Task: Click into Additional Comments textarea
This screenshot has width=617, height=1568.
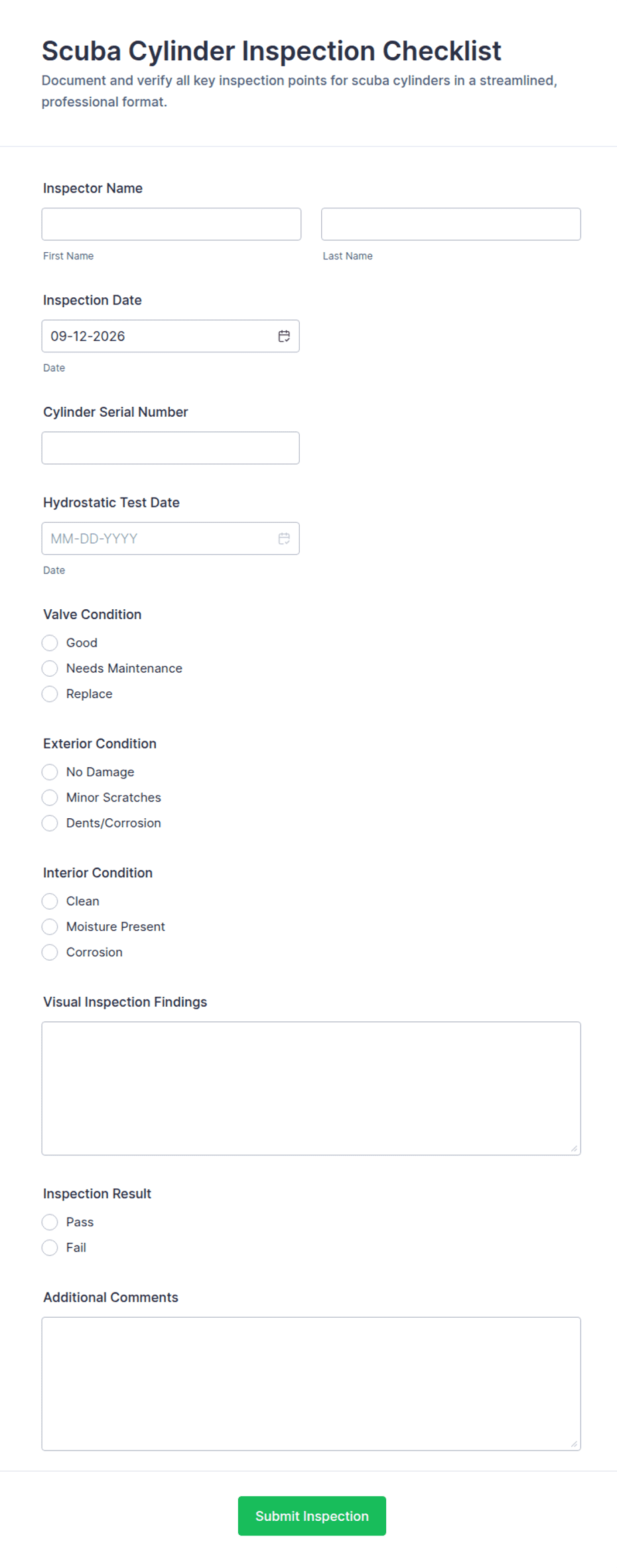Action: 311,1384
